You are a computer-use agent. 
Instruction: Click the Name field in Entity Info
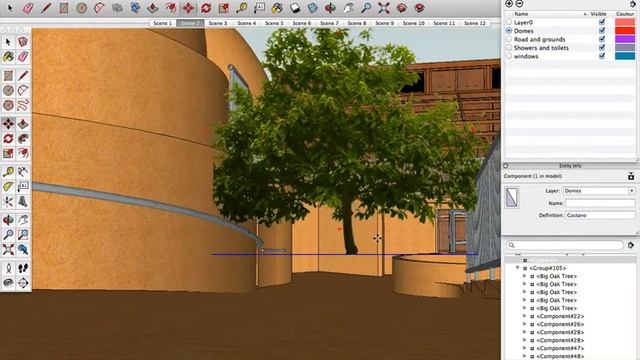[600, 203]
